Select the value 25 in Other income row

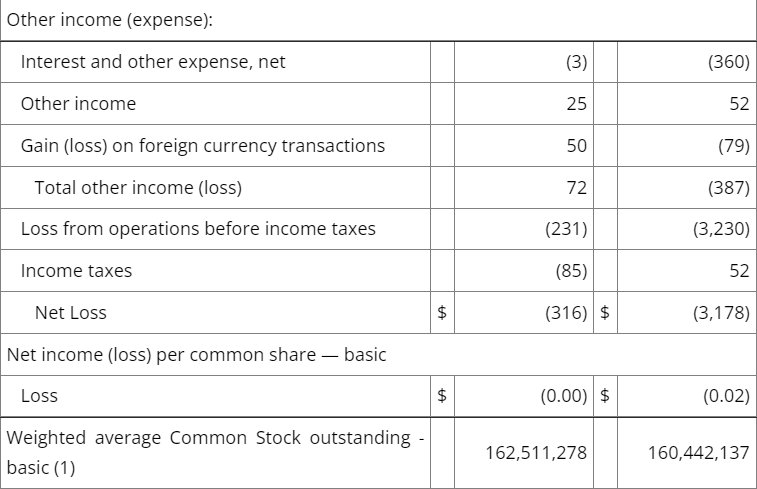click(x=576, y=104)
